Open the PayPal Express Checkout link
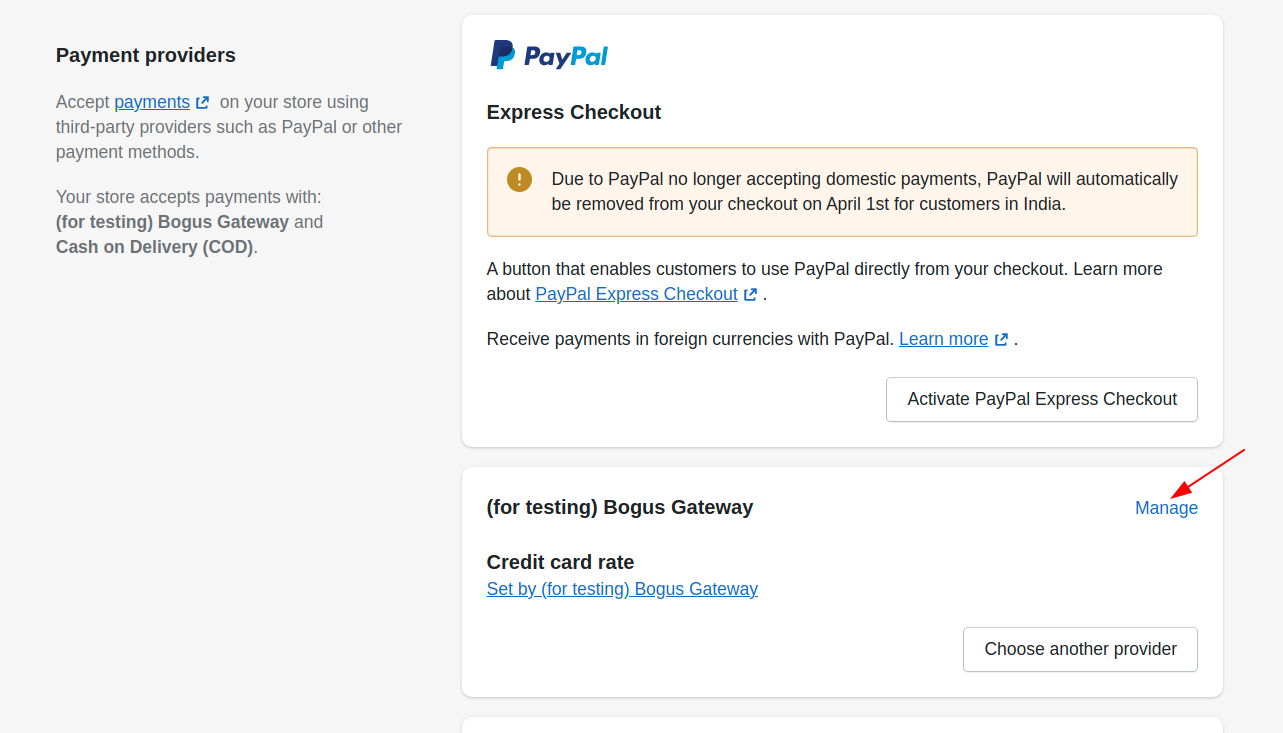This screenshot has width=1283, height=733. [636, 294]
